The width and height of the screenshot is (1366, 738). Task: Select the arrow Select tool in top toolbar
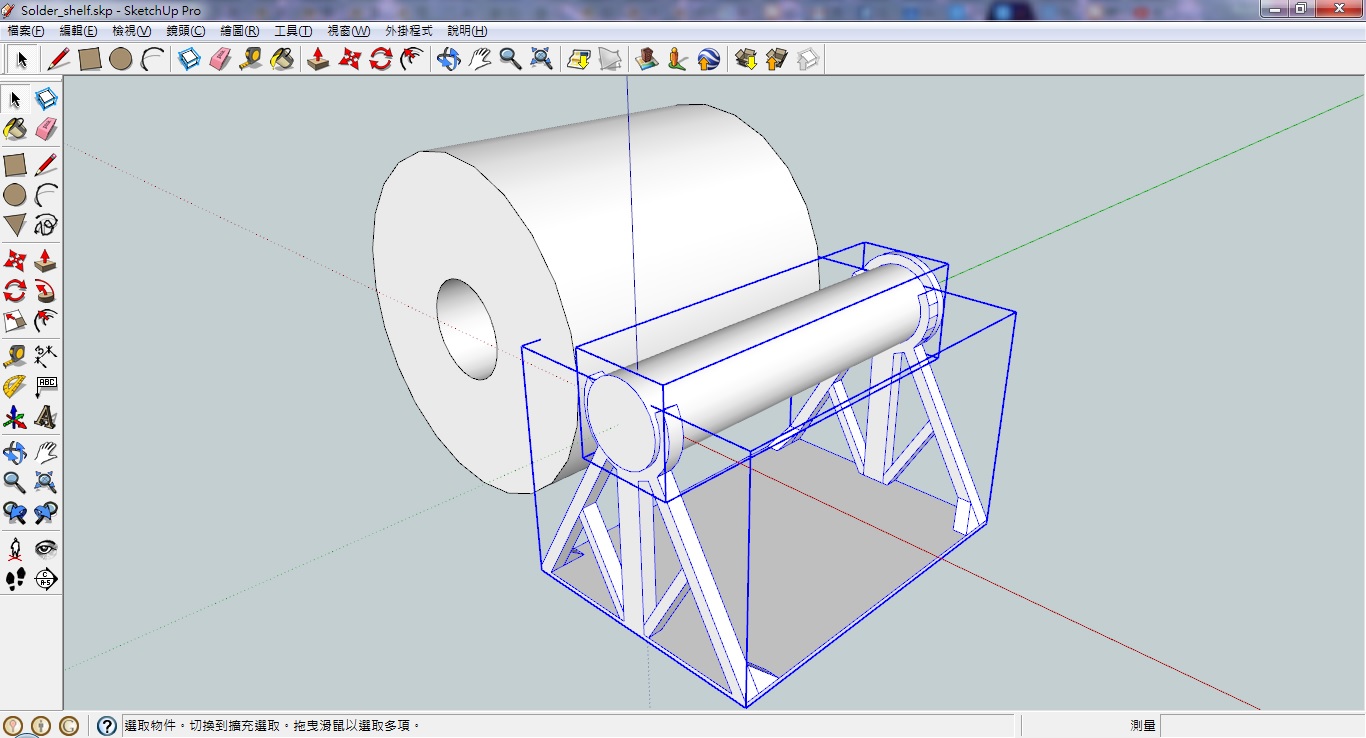(22, 59)
